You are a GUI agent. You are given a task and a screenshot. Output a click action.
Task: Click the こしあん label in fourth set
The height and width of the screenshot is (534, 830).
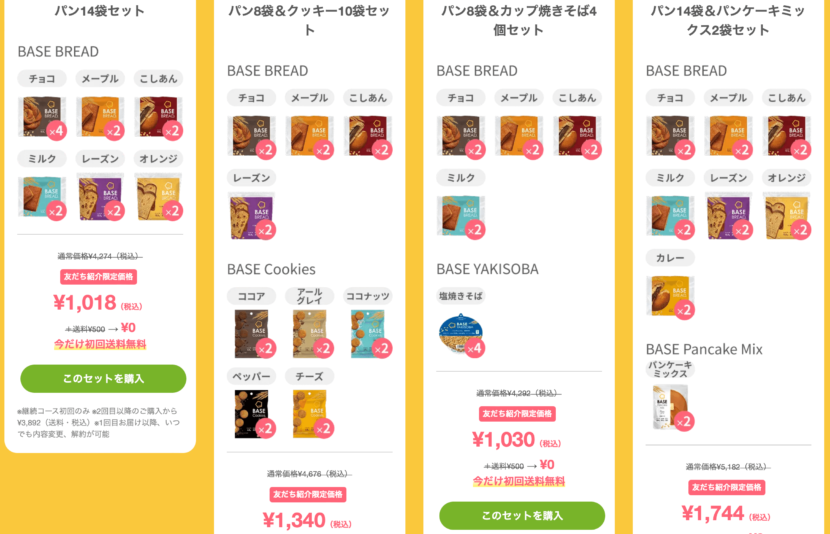(x=787, y=97)
